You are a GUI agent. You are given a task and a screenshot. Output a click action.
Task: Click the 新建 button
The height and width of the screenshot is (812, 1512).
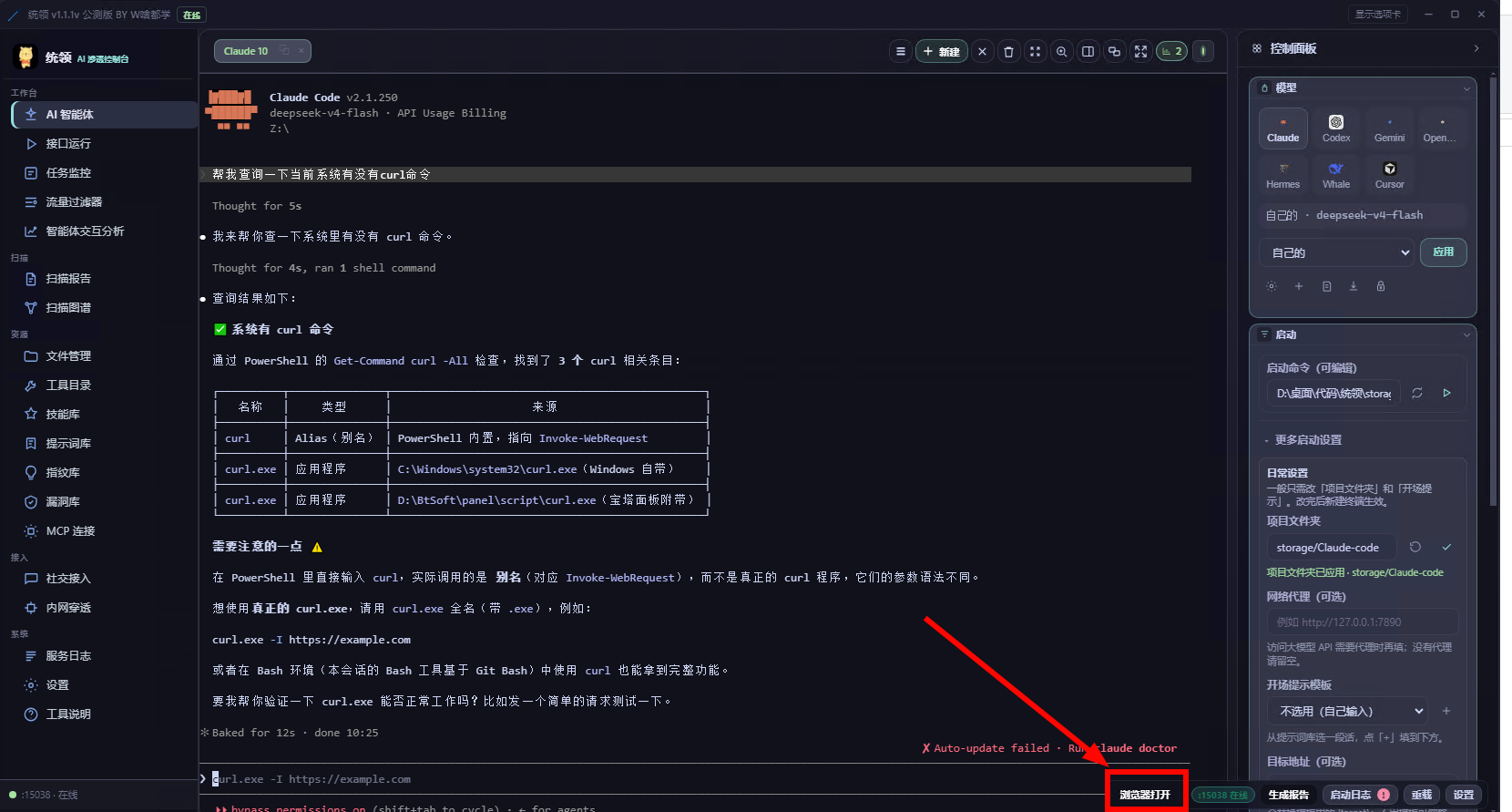pyautogui.click(x=941, y=52)
